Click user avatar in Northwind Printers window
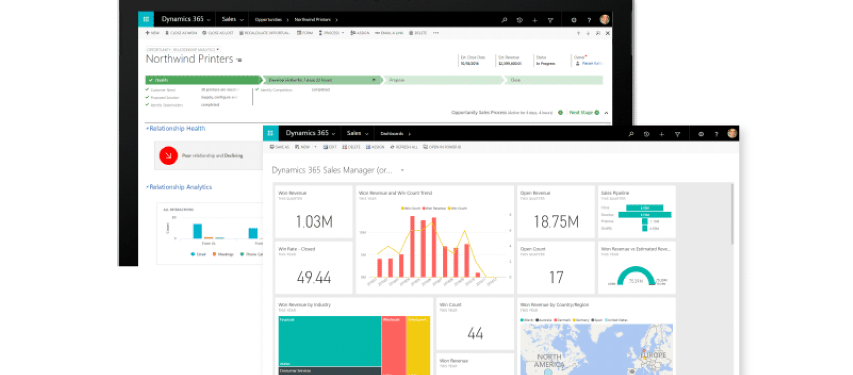 pyautogui.click(x=605, y=20)
